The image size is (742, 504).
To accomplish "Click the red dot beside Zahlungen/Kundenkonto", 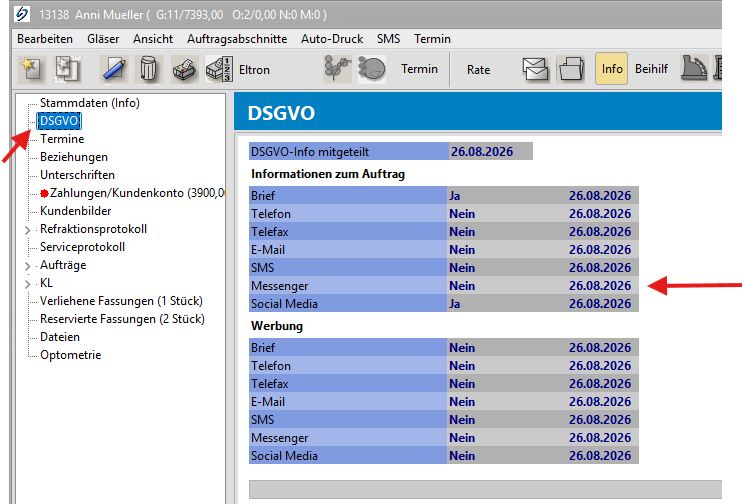I will tap(44, 193).
